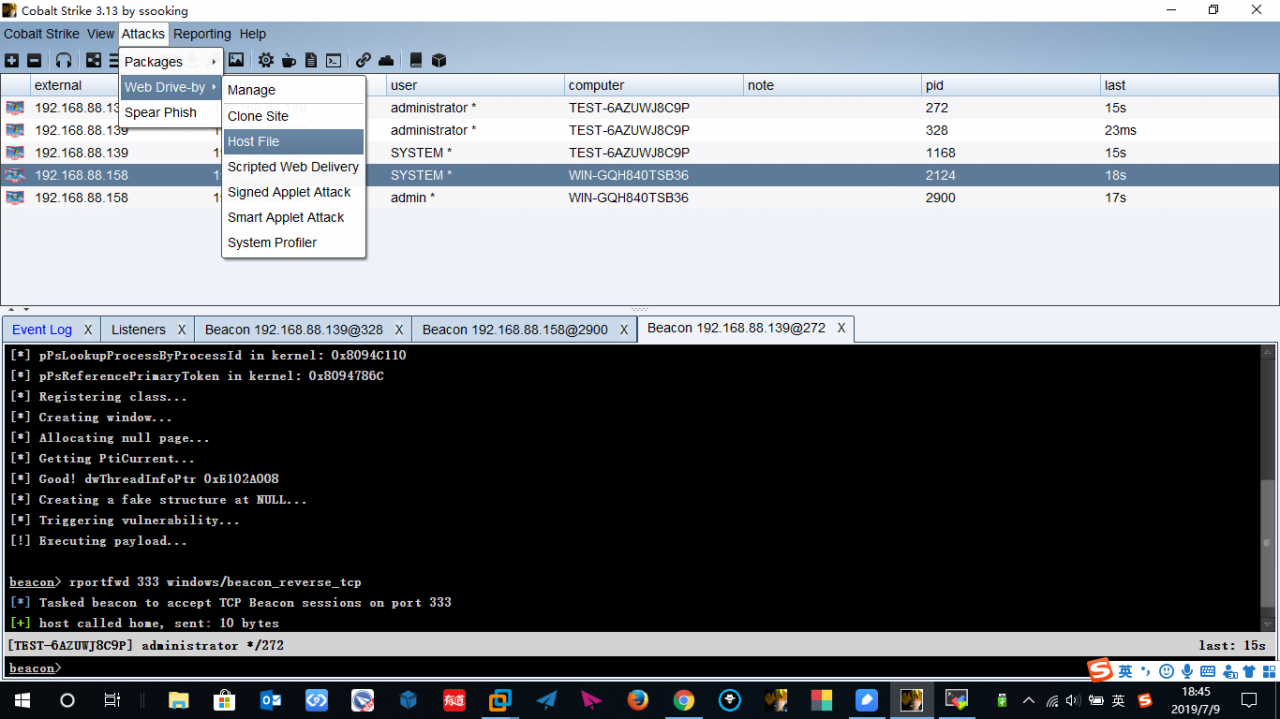Expand the Web Drive-by submenu
The image size is (1280, 719).
tap(170, 87)
